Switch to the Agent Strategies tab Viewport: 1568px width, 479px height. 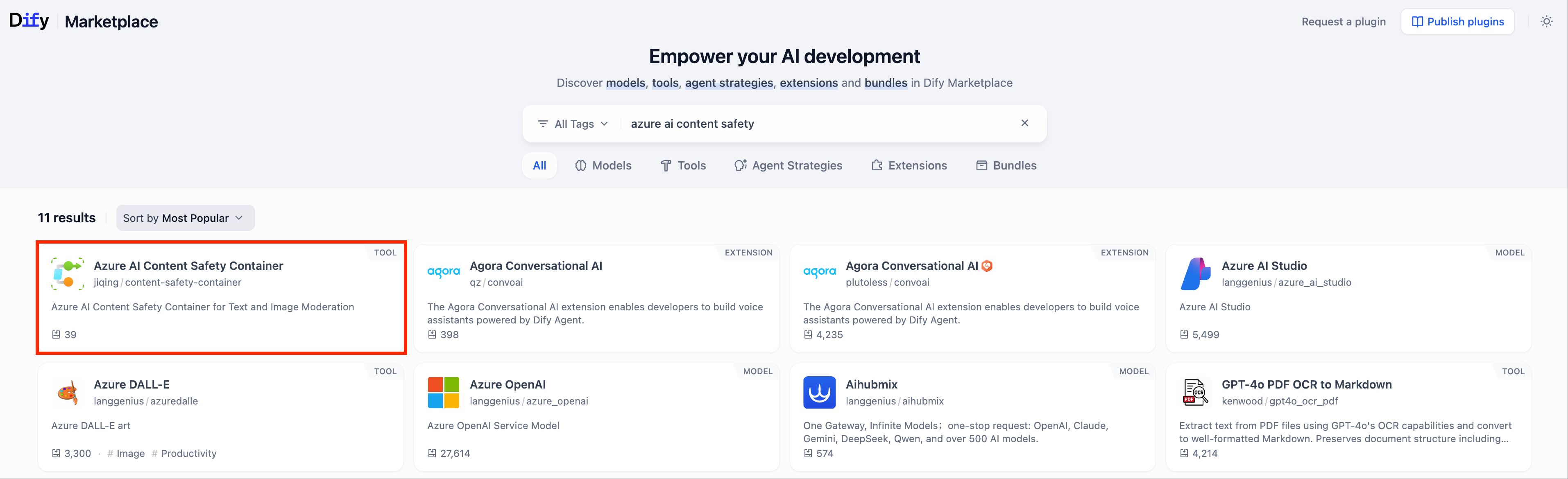[788, 165]
